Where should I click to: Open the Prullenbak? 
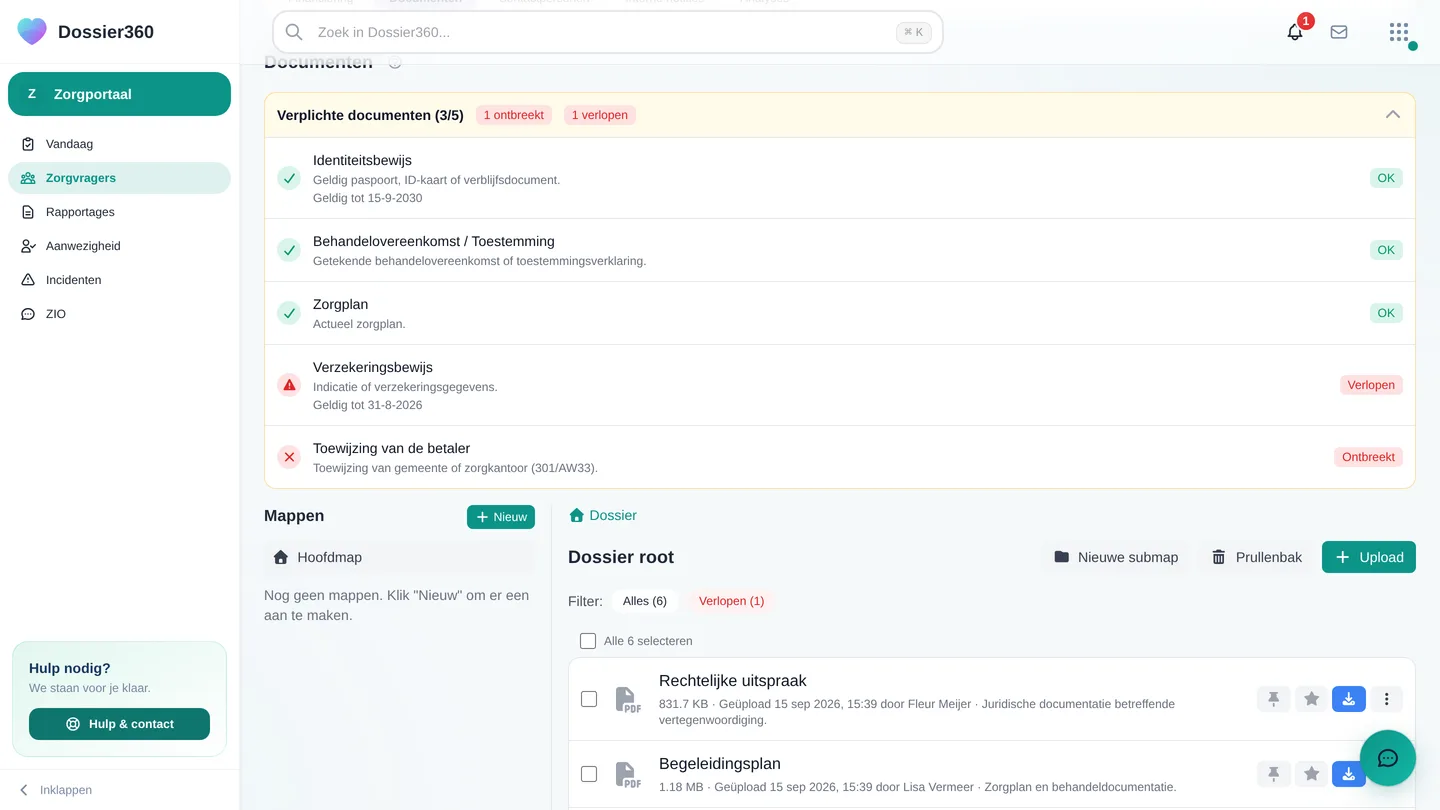coord(1257,557)
